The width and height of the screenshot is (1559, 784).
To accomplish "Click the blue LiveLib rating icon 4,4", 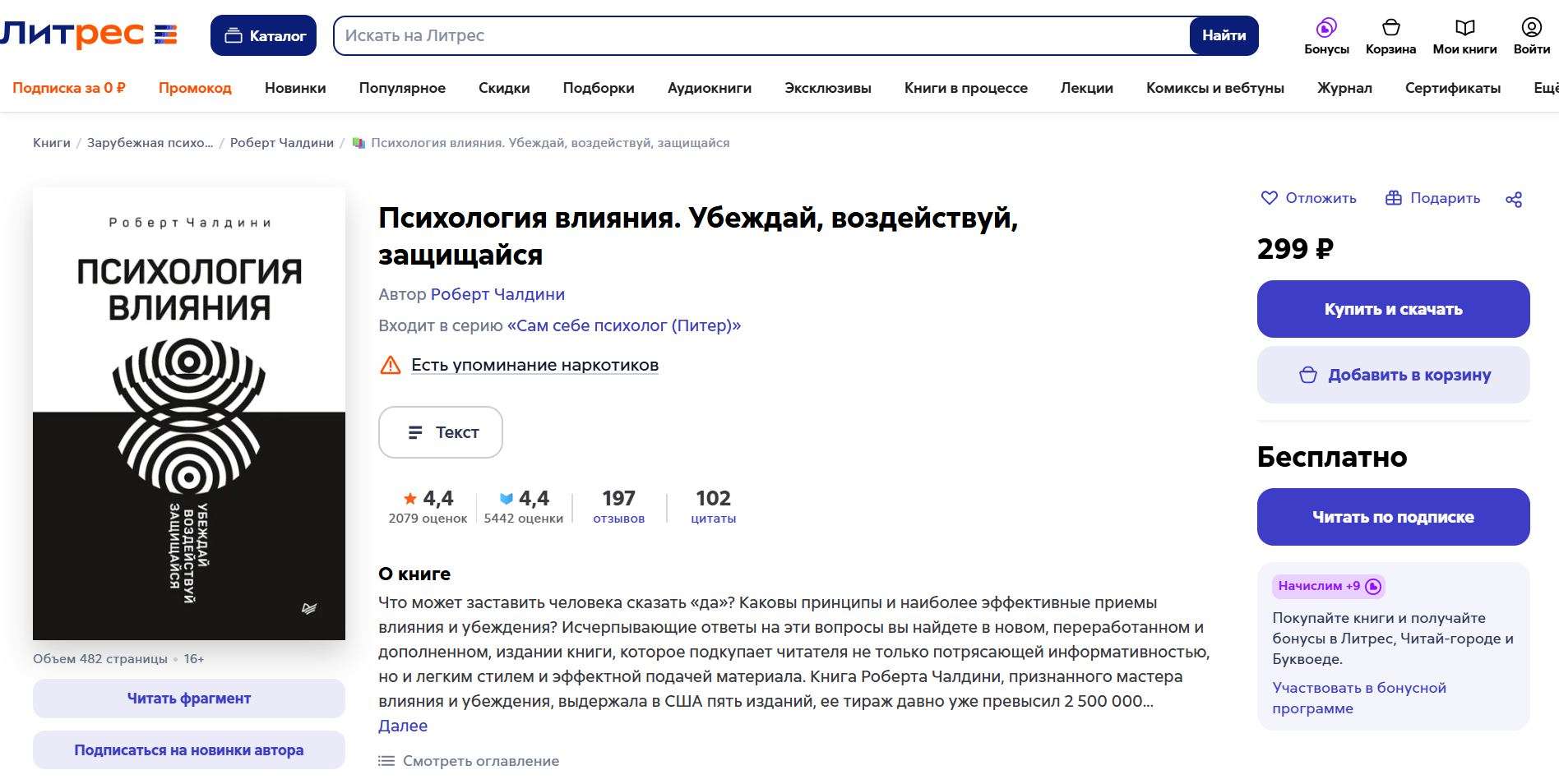I will coord(507,498).
